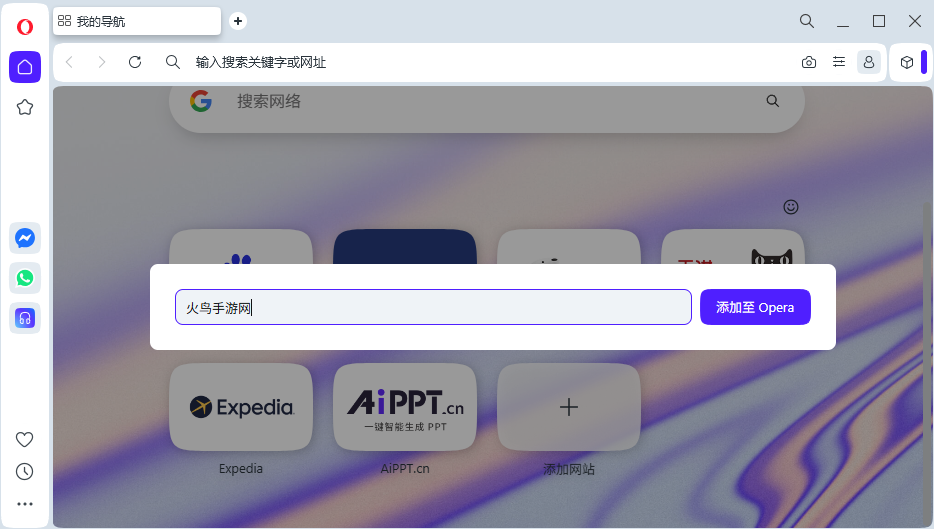
Task: Click the smiley face icon above the tiles
Action: (790, 207)
